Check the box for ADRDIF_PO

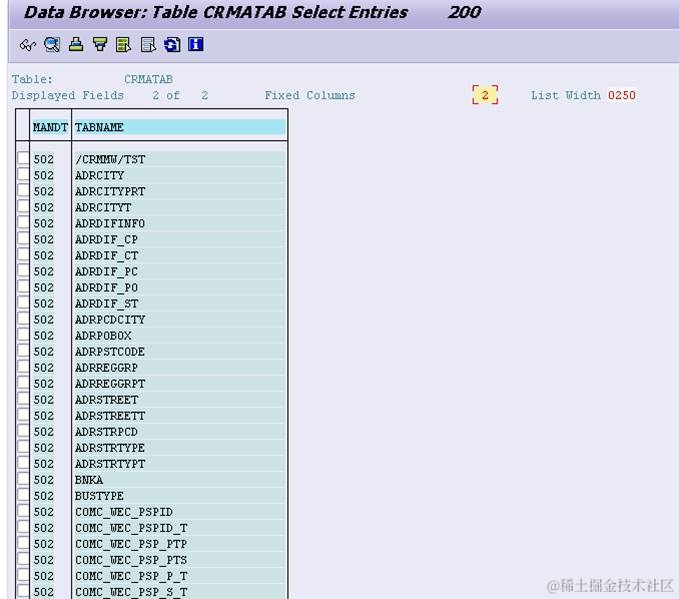tap(23, 286)
